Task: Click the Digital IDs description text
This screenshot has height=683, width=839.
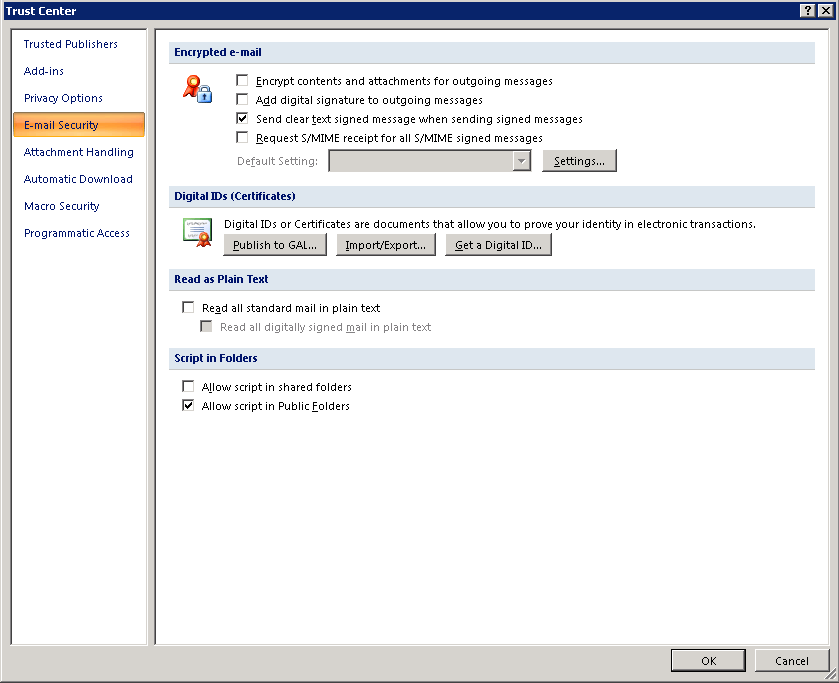Action: (490, 224)
